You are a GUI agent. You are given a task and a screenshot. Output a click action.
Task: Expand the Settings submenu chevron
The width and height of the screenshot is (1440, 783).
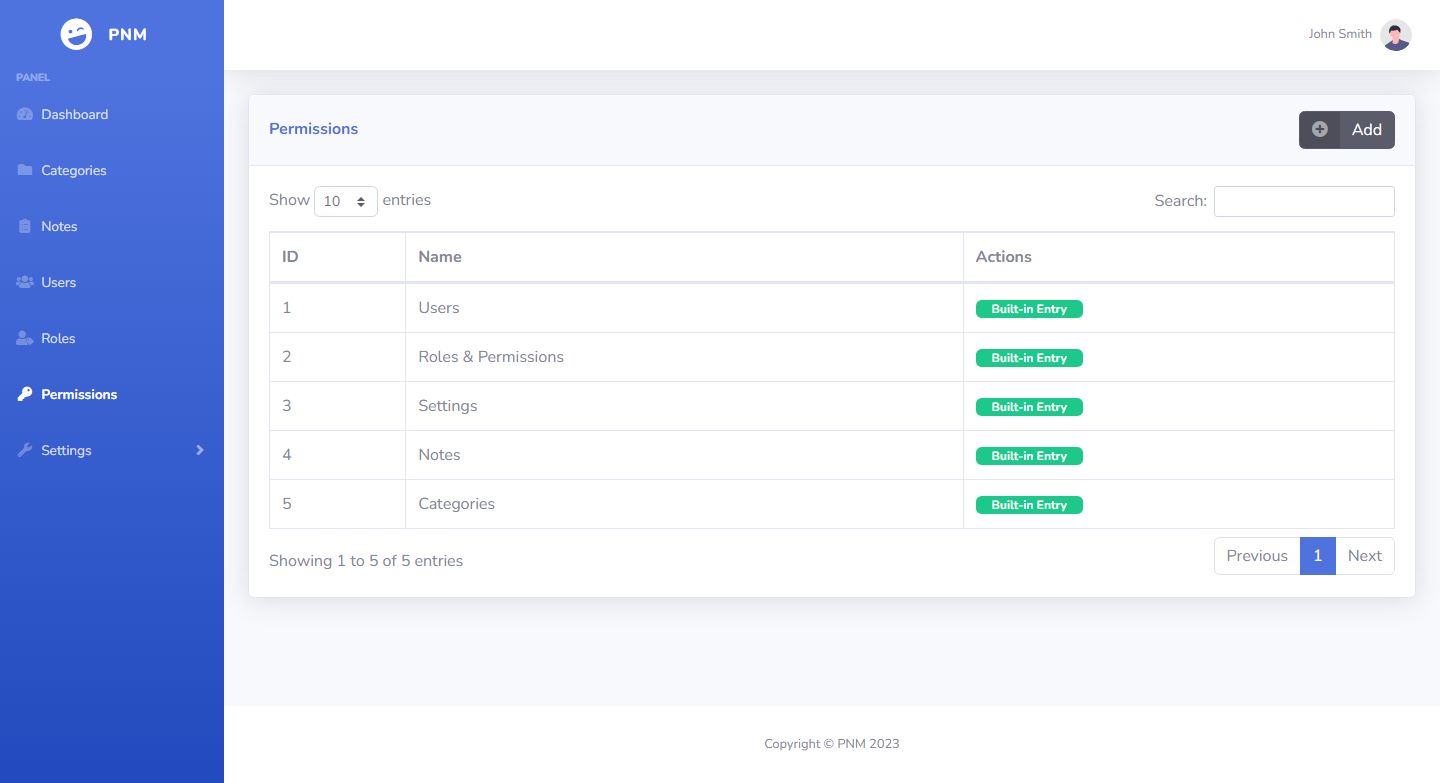pyautogui.click(x=200, y=450)
